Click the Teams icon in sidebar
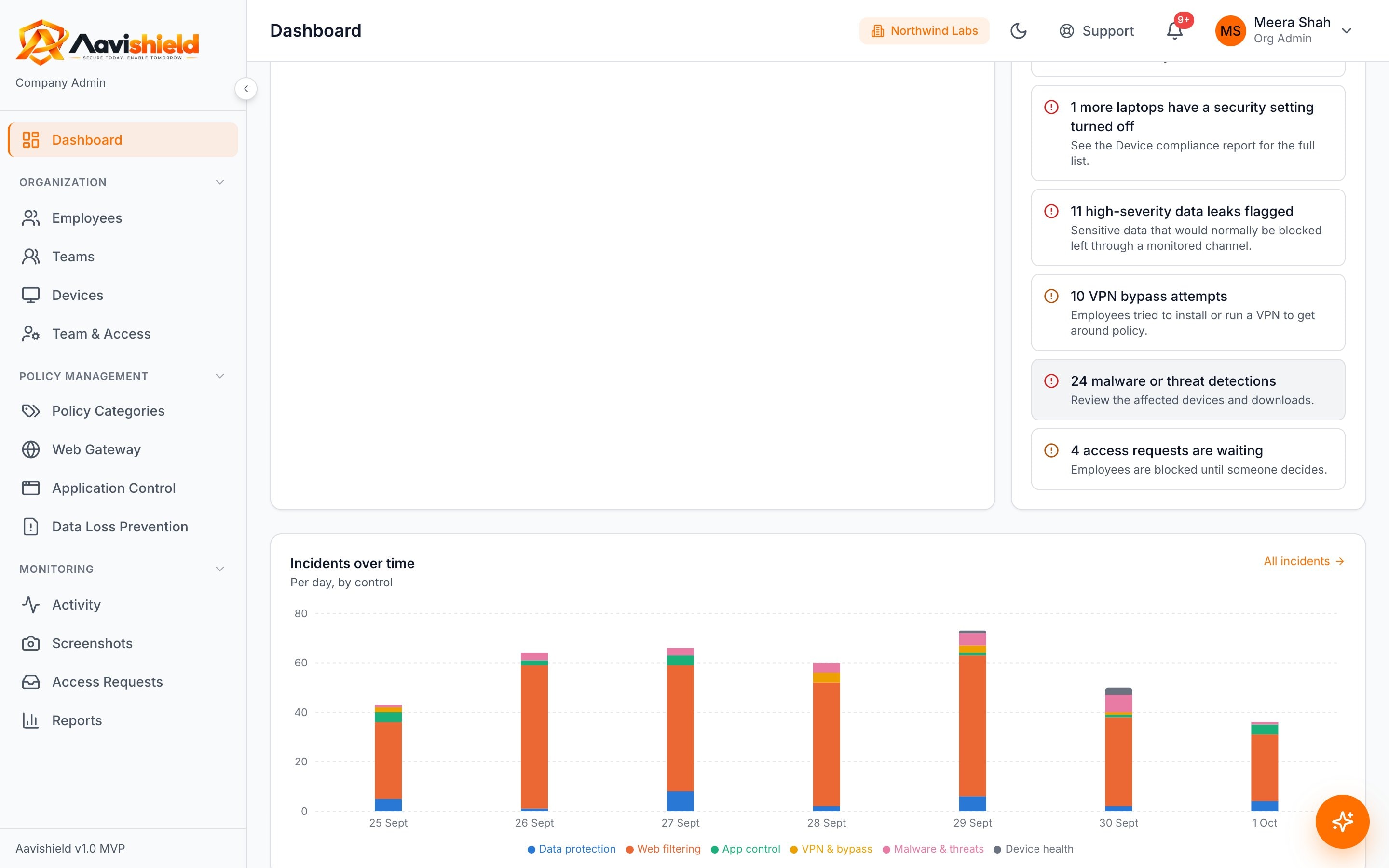 30,257
